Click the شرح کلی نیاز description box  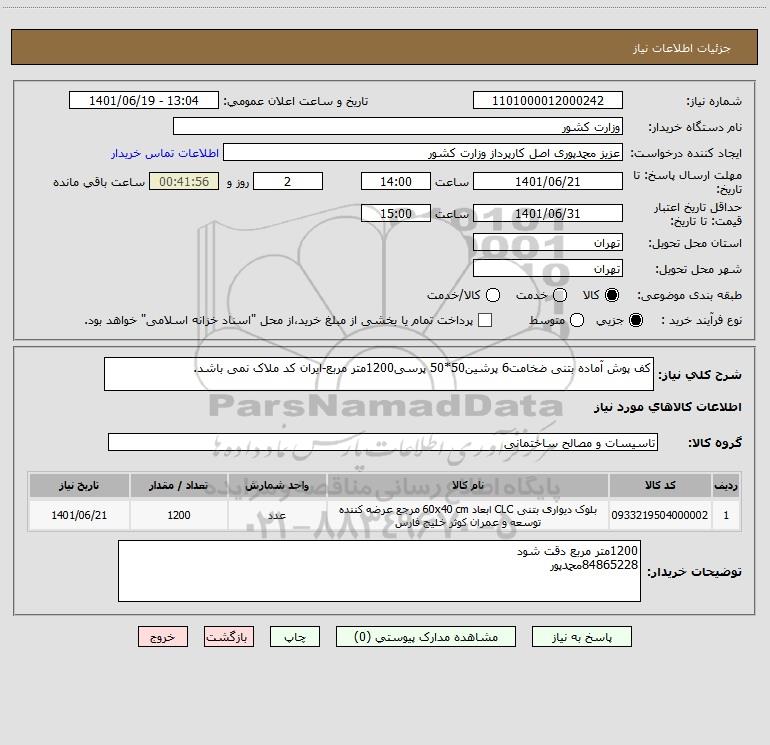(x=379, y=374)
